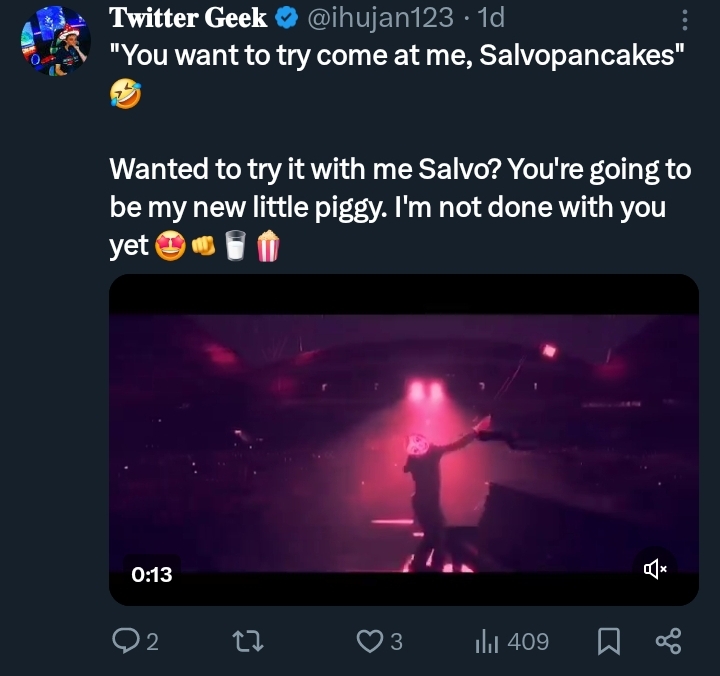Image resolution: width=720 pixels, height=676 pixels.
Task: Click the blue verified badge
Action: coord(284,18)
